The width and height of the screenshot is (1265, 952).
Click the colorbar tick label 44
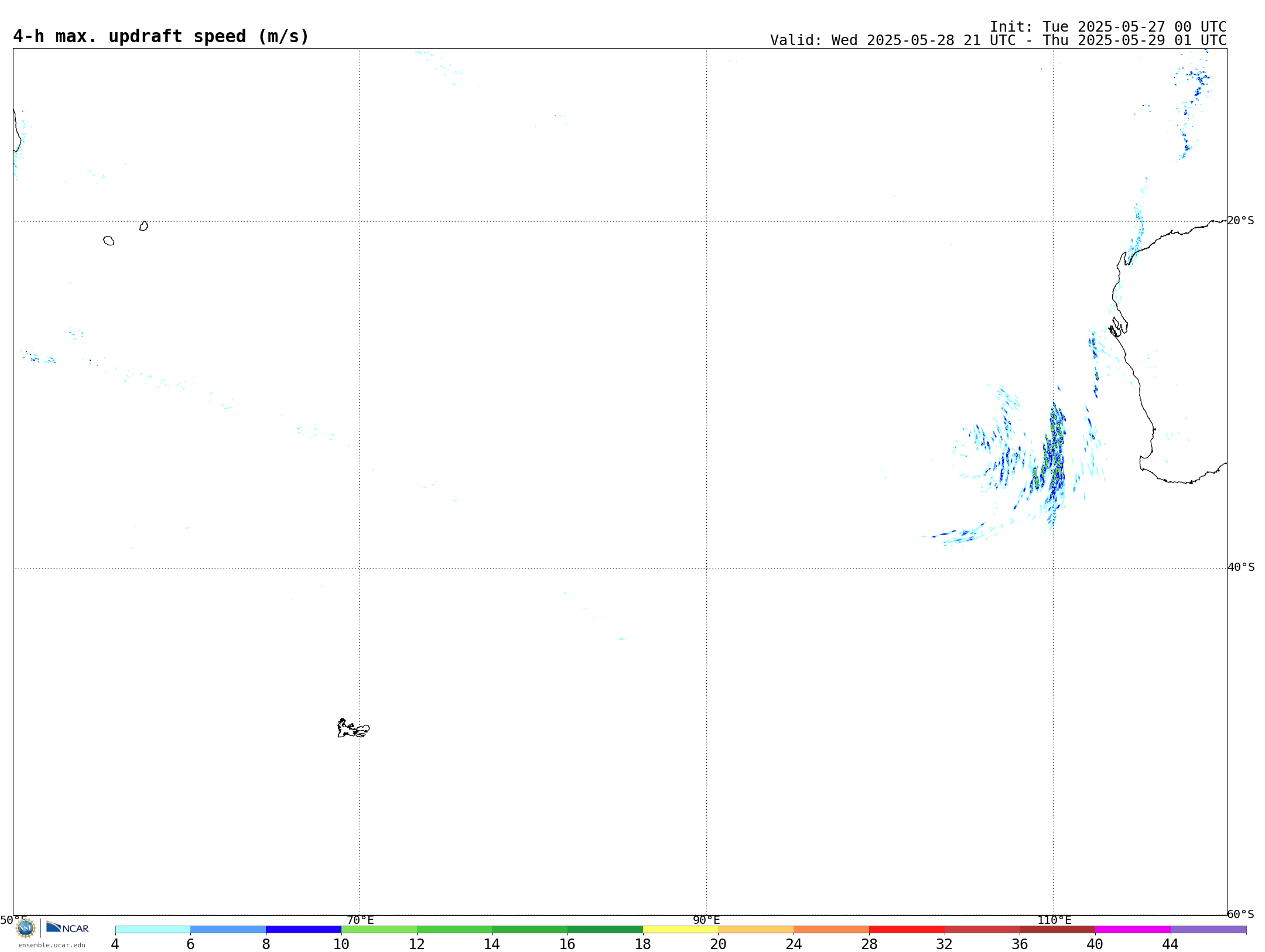coord(1171,944)
